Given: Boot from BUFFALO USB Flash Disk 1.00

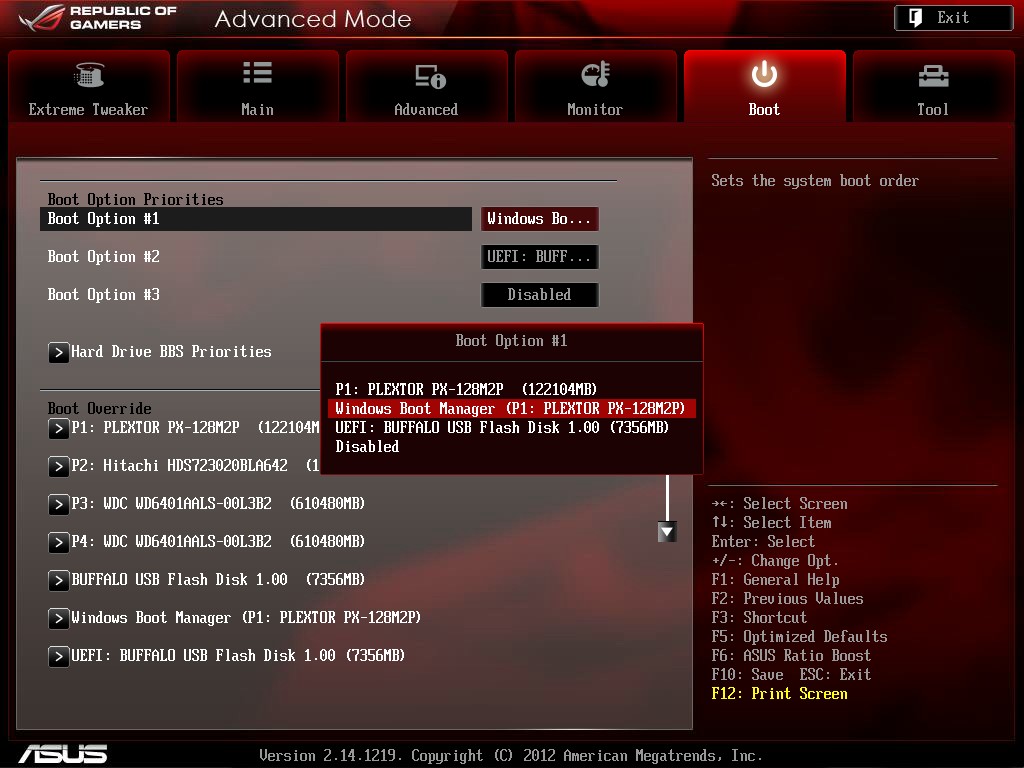Looking at the screenshot, I should [217, 579].
